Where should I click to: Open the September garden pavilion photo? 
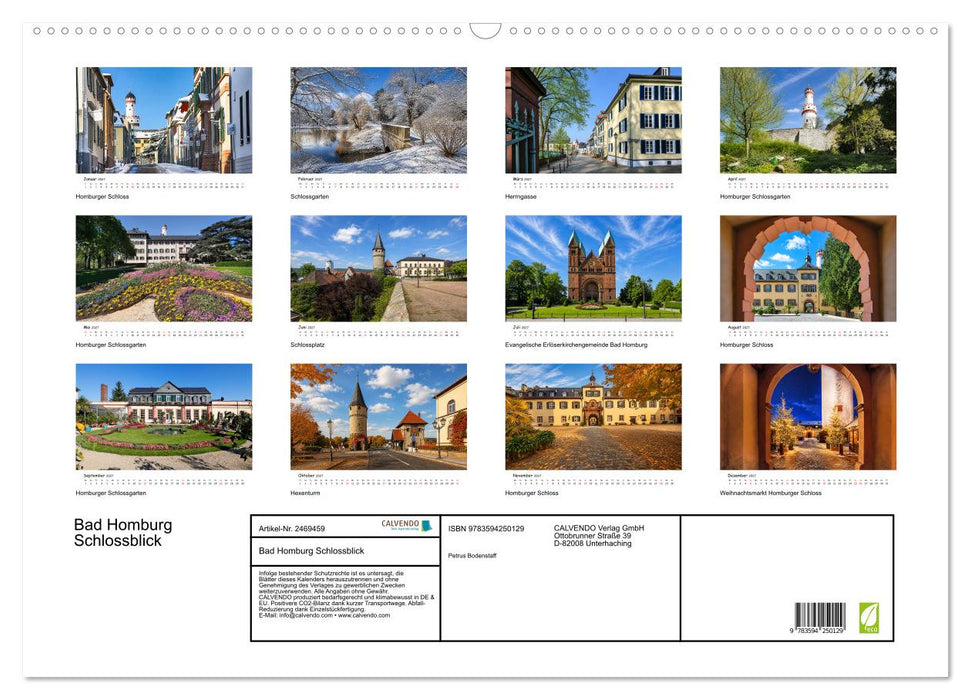164,417
